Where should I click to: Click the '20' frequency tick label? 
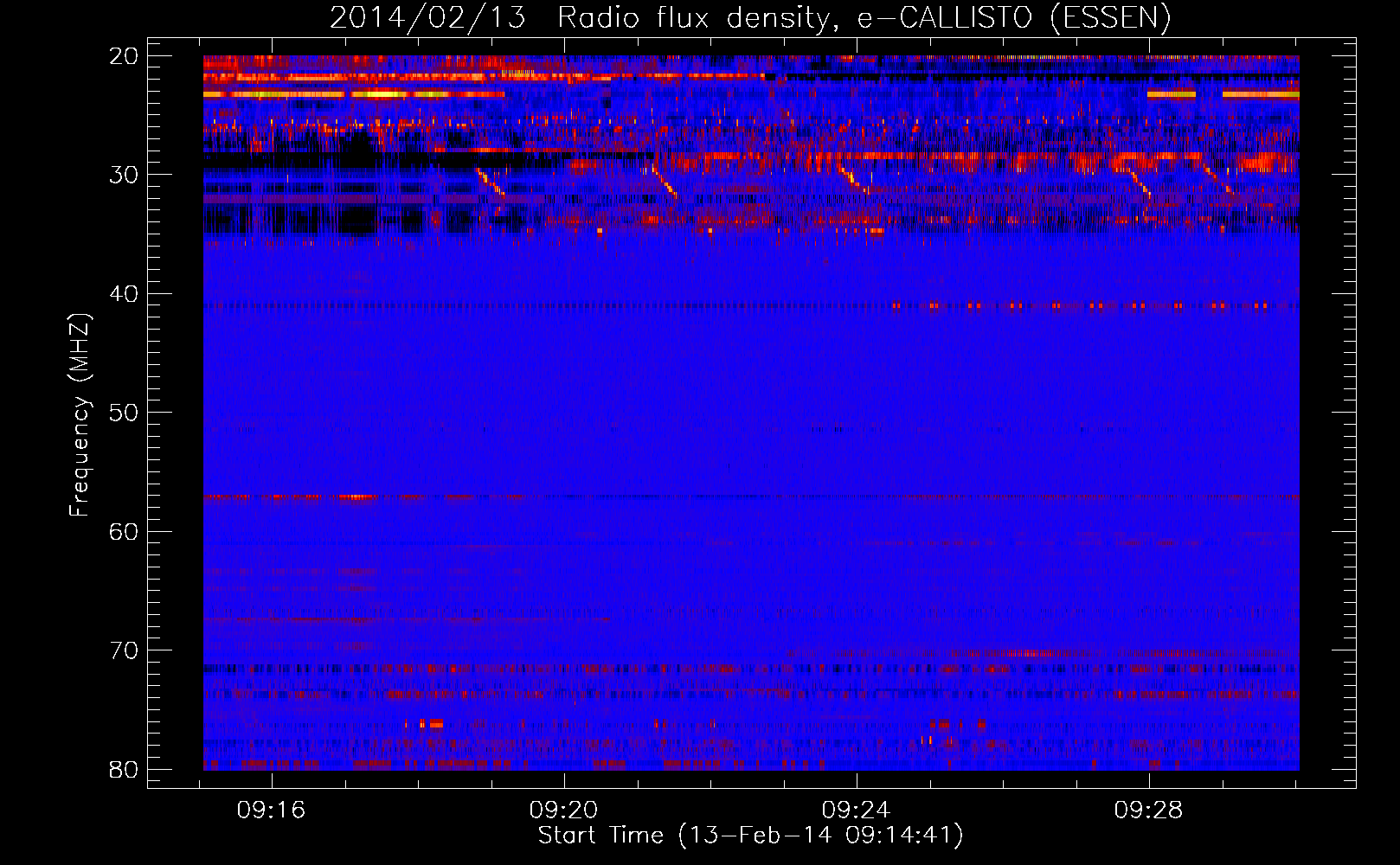pos(124,56)
